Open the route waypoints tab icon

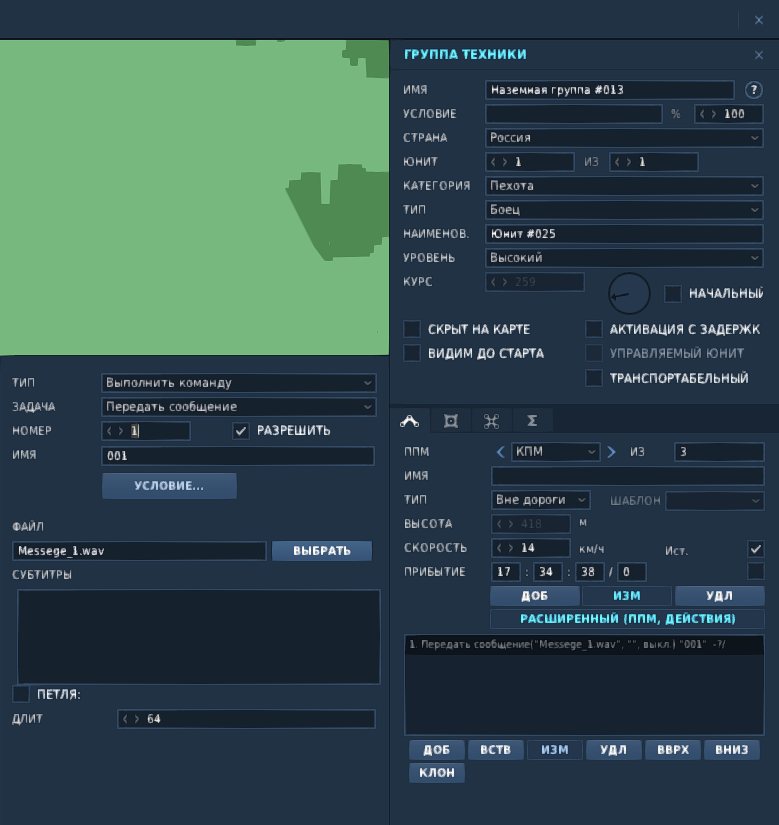tap(410, 421)
